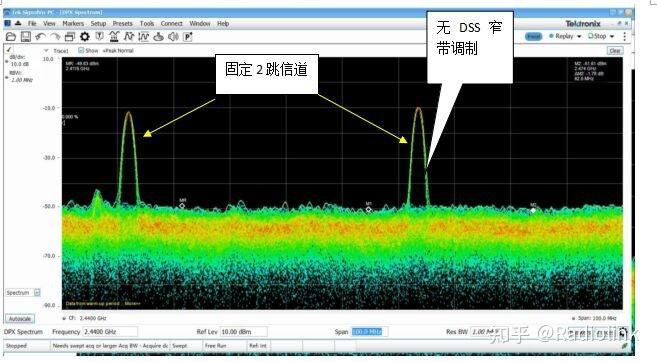This screenshot has height=362, width=657.
Task: Undo the last action via toolbar arrow
Action: click(x=40, y=37)
